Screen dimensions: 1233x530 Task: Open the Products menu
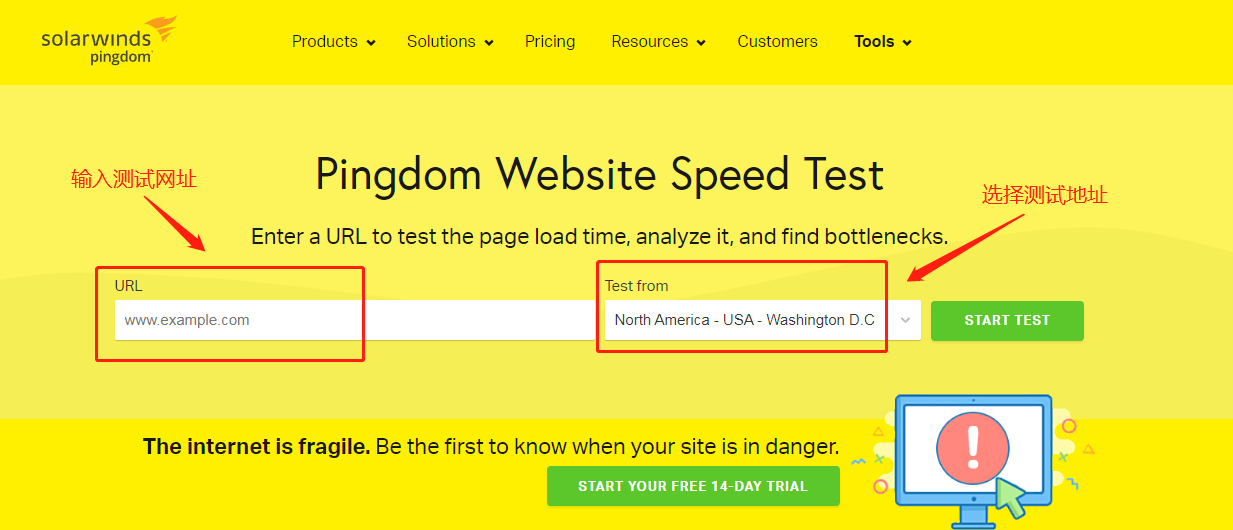324,42
